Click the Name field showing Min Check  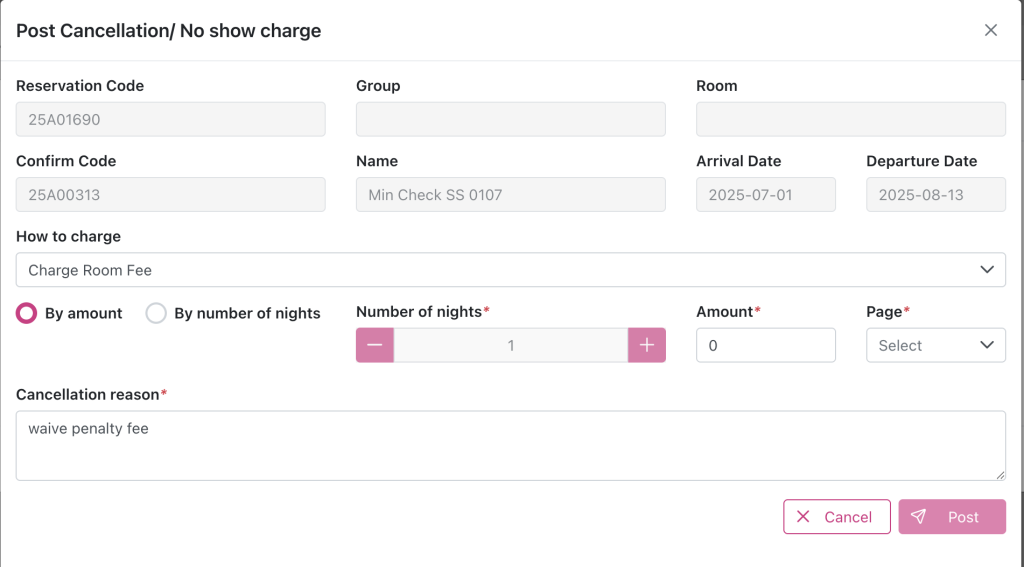pos(510,195)
